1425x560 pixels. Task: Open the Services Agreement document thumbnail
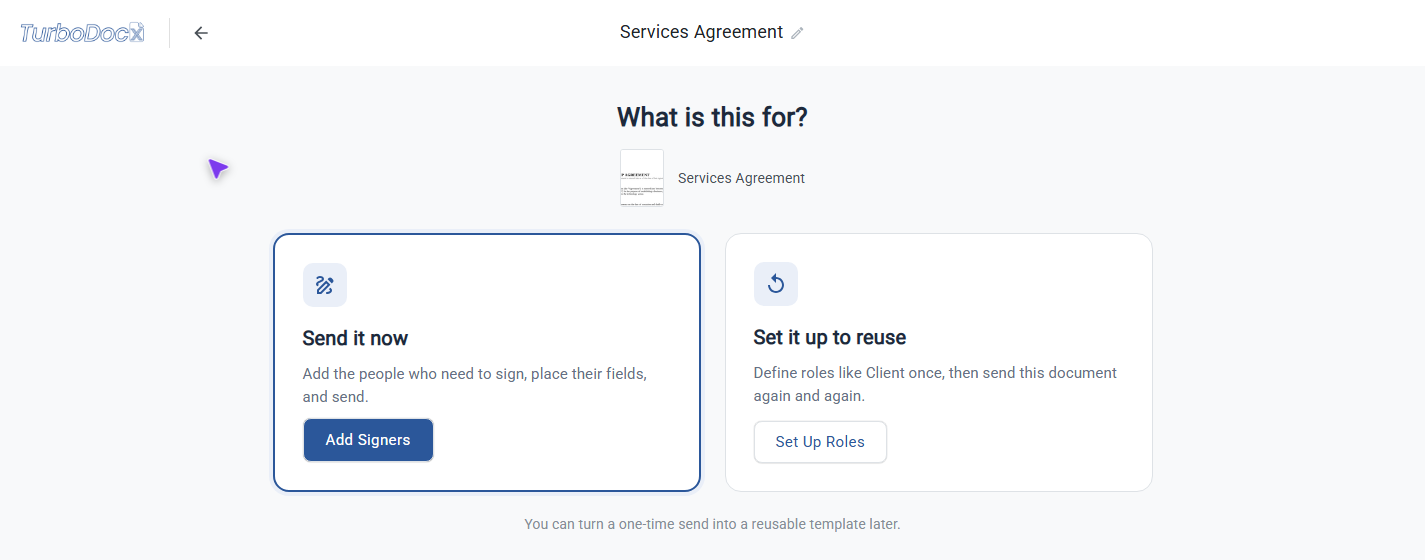[642, 178]
